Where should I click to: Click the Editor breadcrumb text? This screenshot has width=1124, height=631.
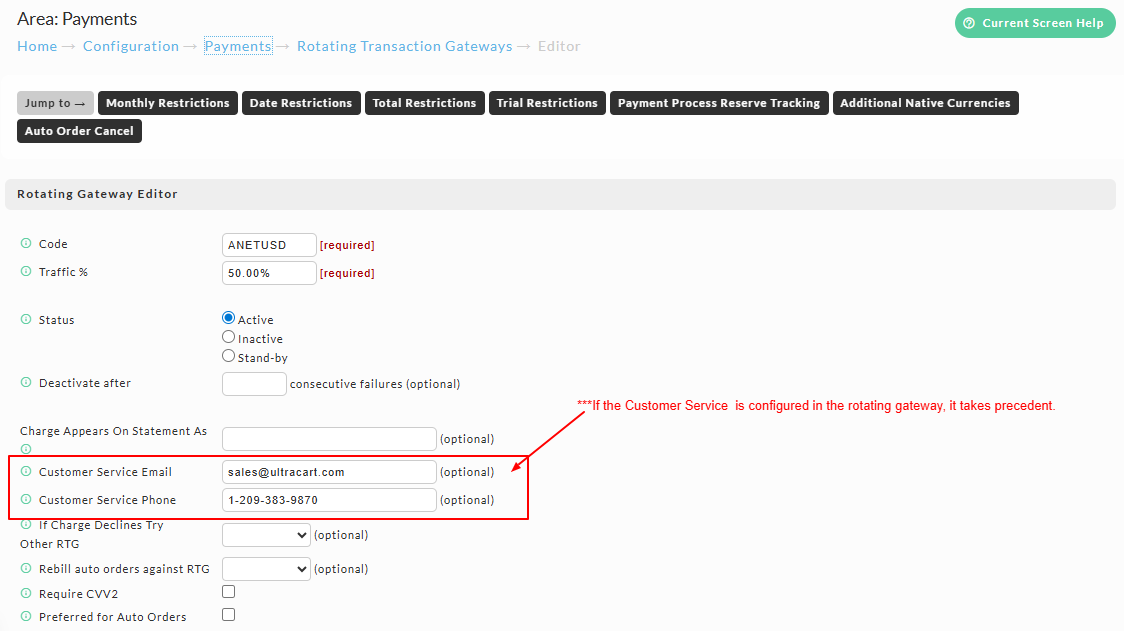pos(559,46)
